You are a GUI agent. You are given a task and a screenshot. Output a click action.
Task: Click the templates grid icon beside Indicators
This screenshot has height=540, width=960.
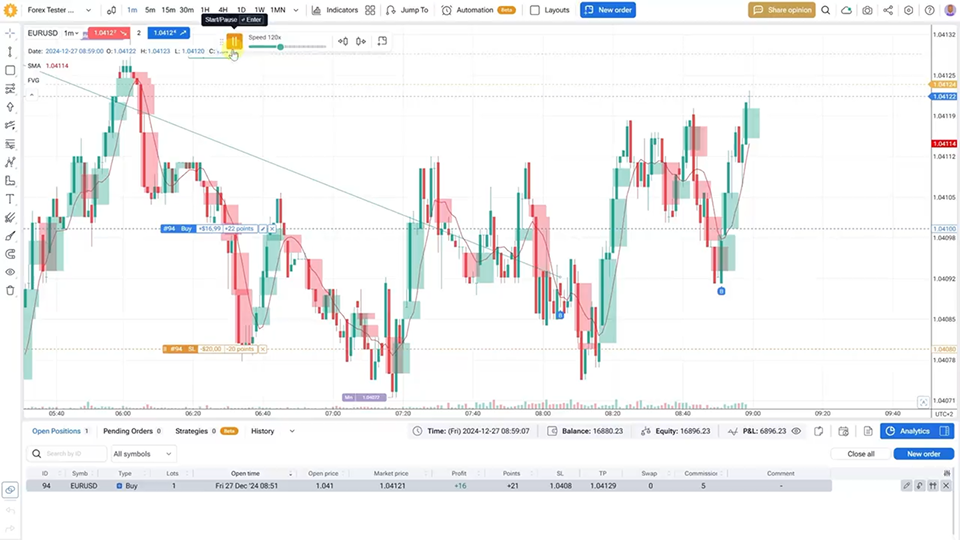click(370, 10)
